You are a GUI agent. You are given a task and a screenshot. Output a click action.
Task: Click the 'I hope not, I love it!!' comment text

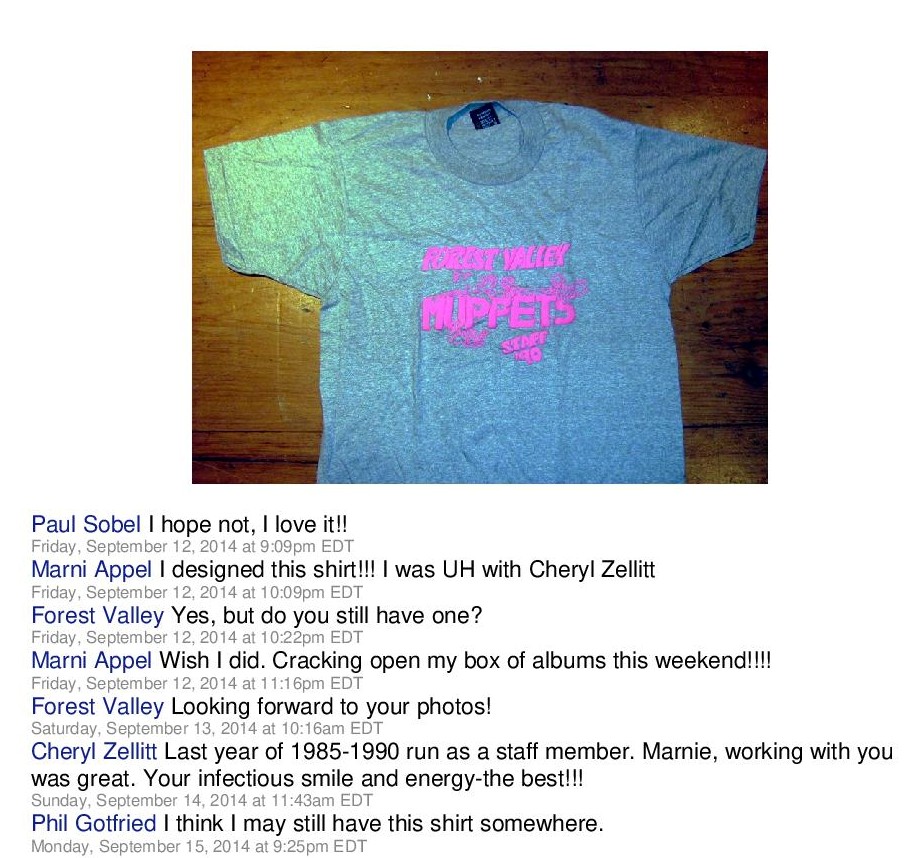[248, 524]
